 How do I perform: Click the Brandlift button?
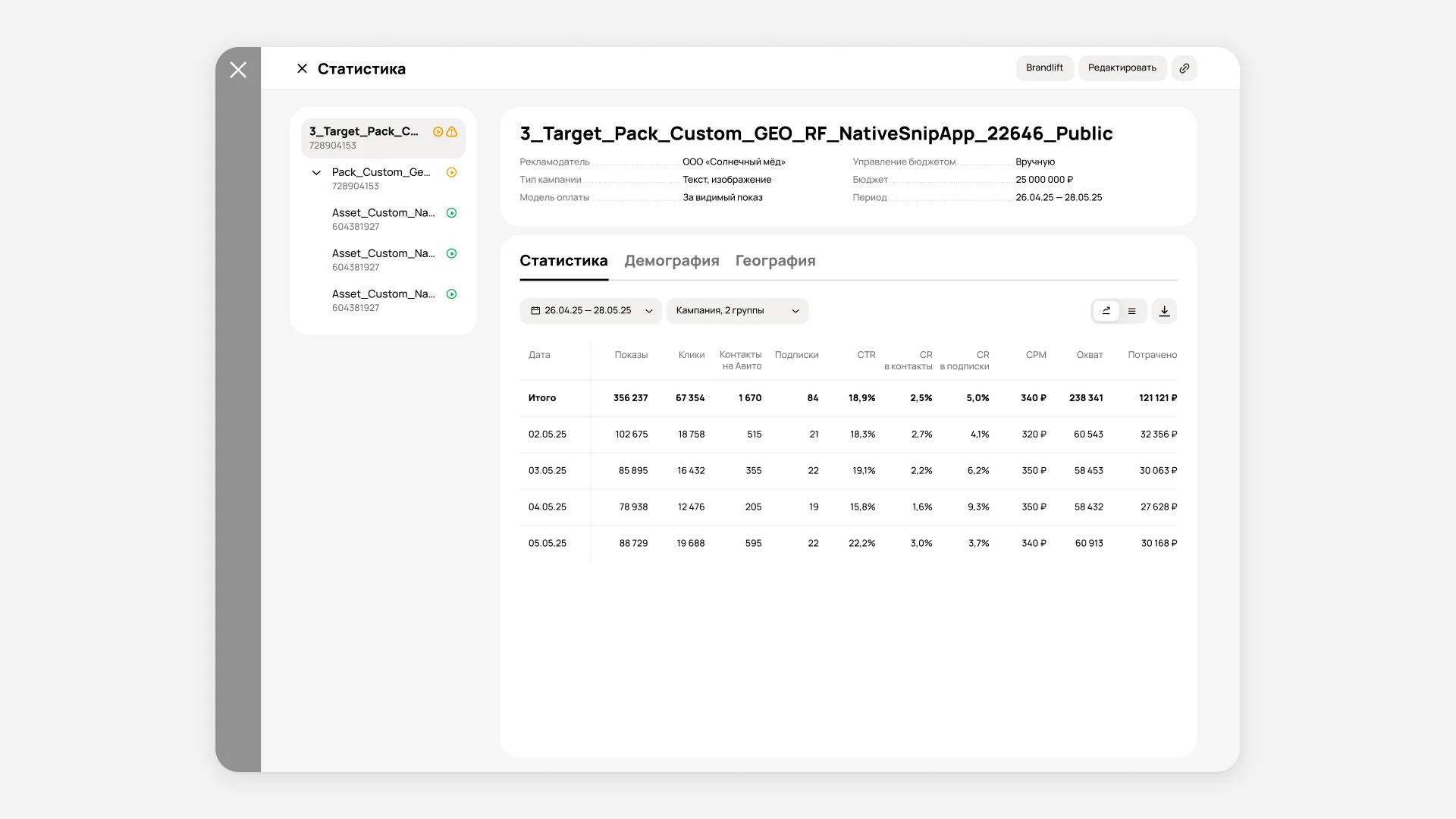point(1044,68)
